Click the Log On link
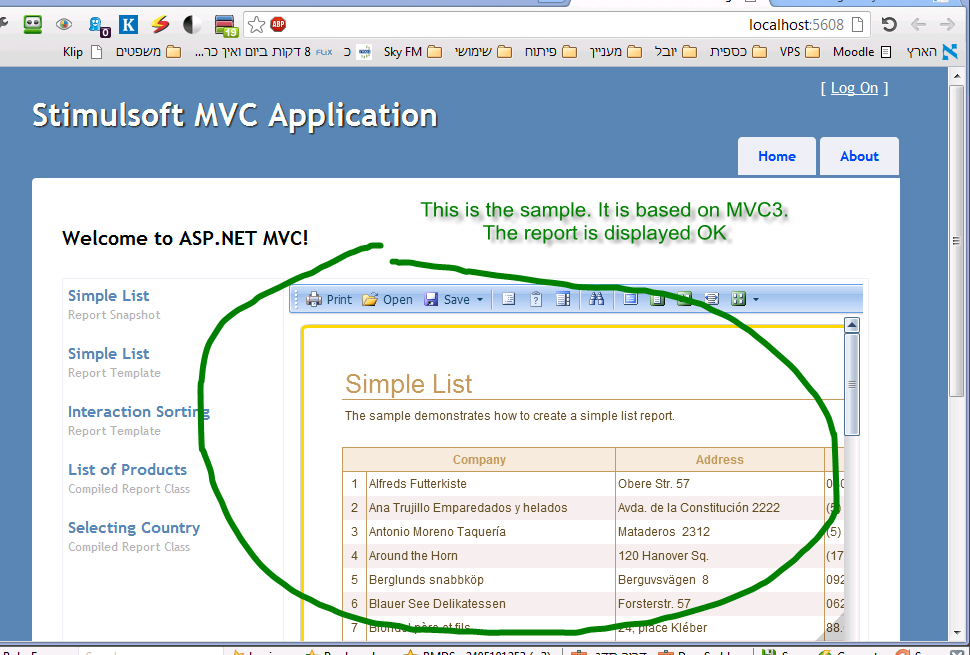The height and width of the screenshot is (655, 970). tap(854, 88)
